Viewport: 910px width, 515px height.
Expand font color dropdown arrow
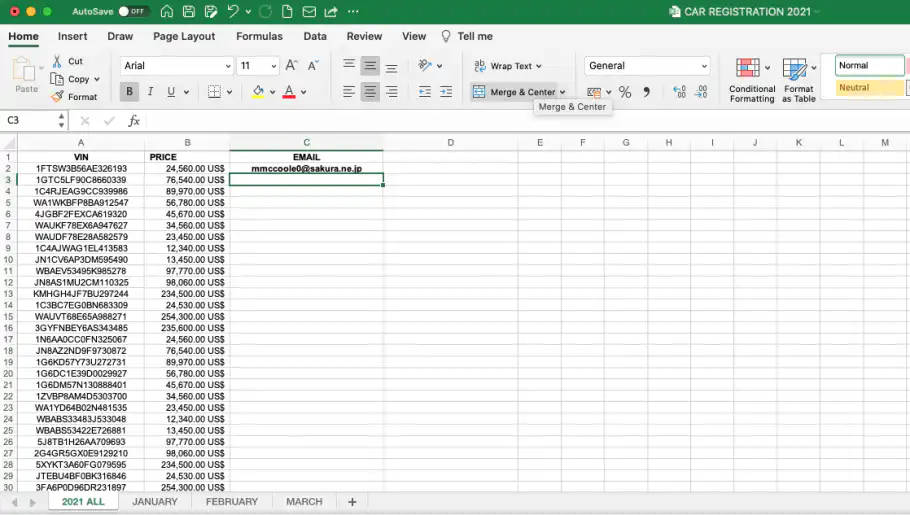pyautogui.click(x=304, y=92)
